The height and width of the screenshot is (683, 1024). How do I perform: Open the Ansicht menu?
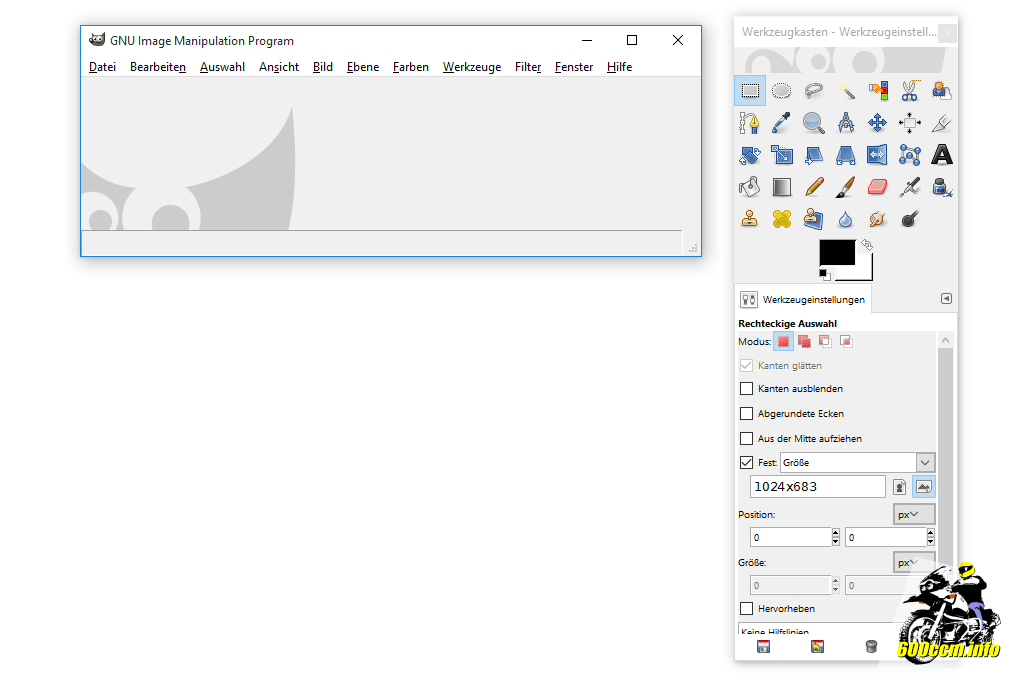(x=279, y=67)
